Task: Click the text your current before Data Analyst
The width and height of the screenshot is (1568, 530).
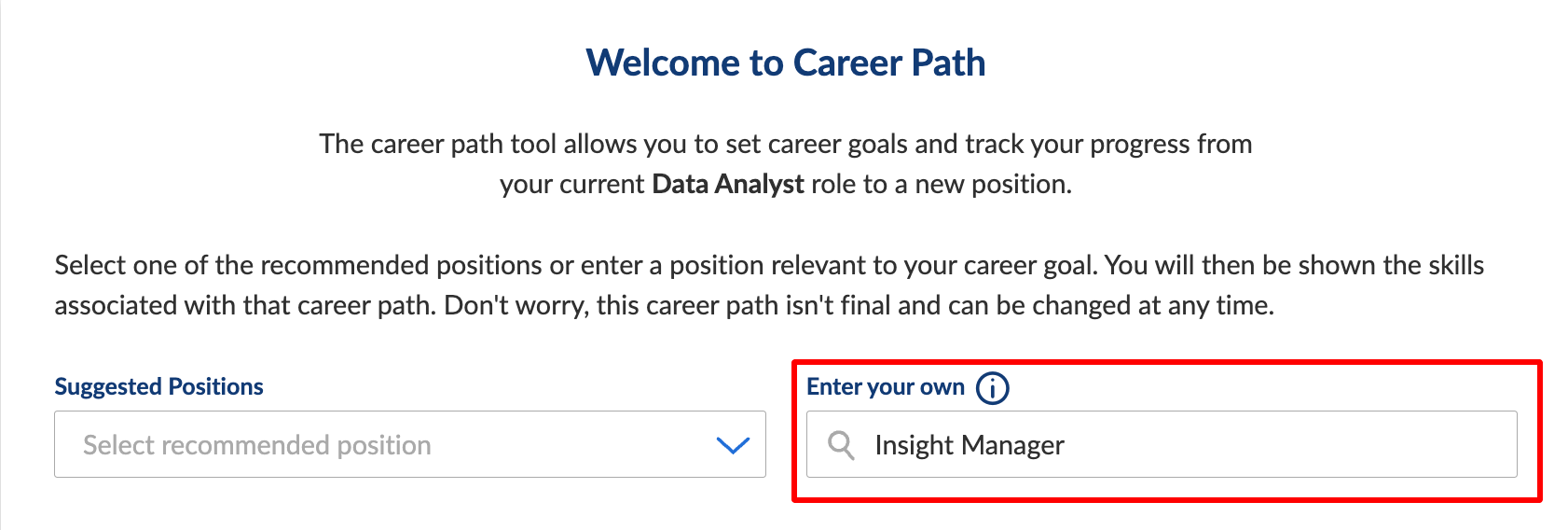Action: pyautogui.click(x=571, y=184)
